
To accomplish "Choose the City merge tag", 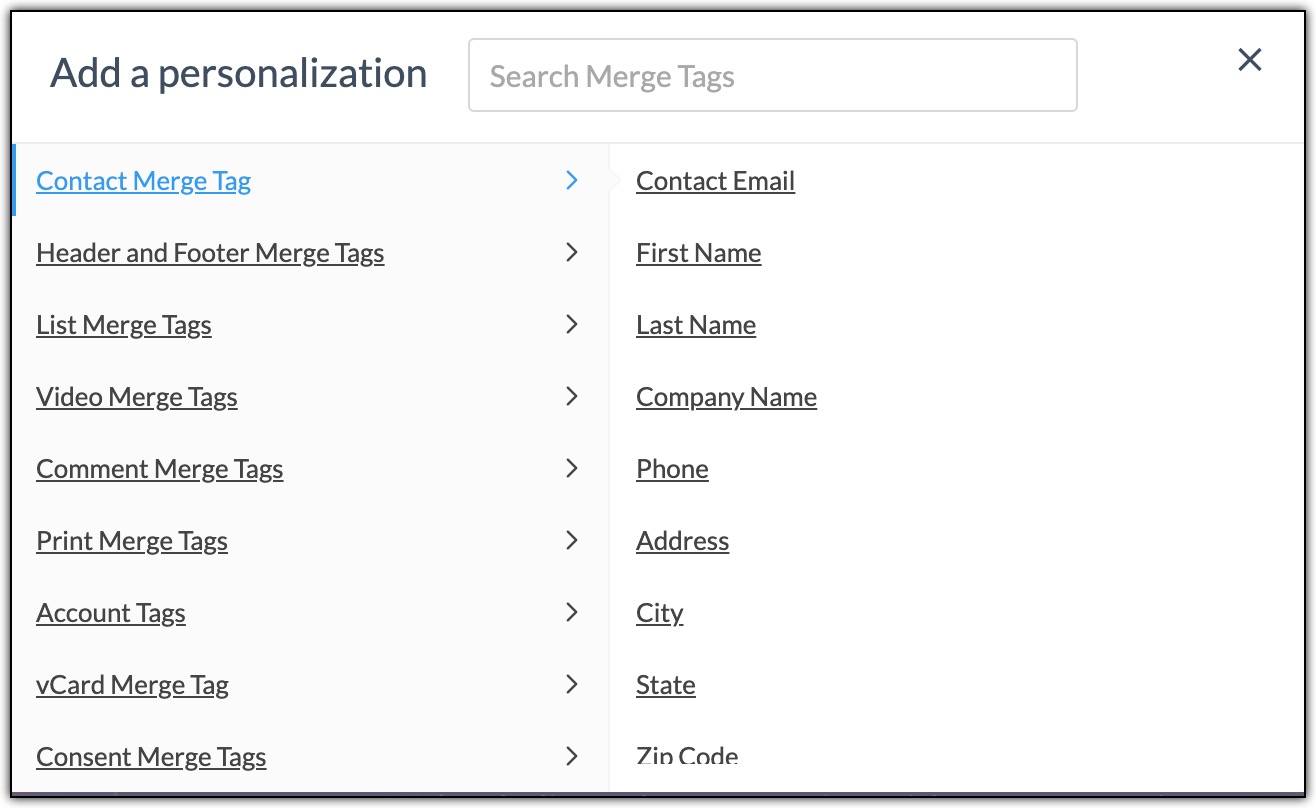I will point(659,613).
